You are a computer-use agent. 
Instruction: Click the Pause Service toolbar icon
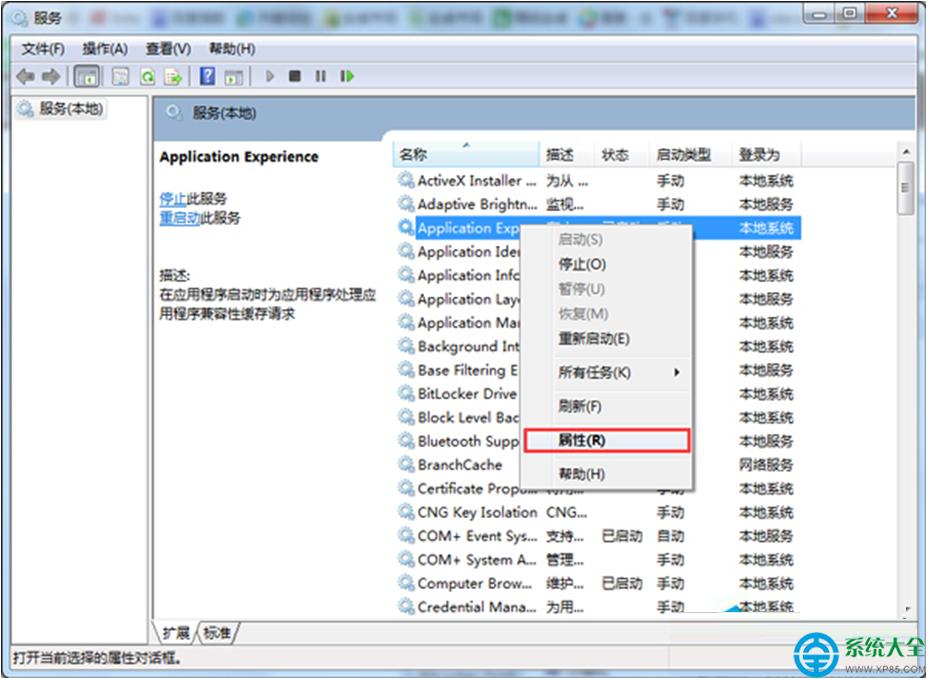click(x=320, y=76)
